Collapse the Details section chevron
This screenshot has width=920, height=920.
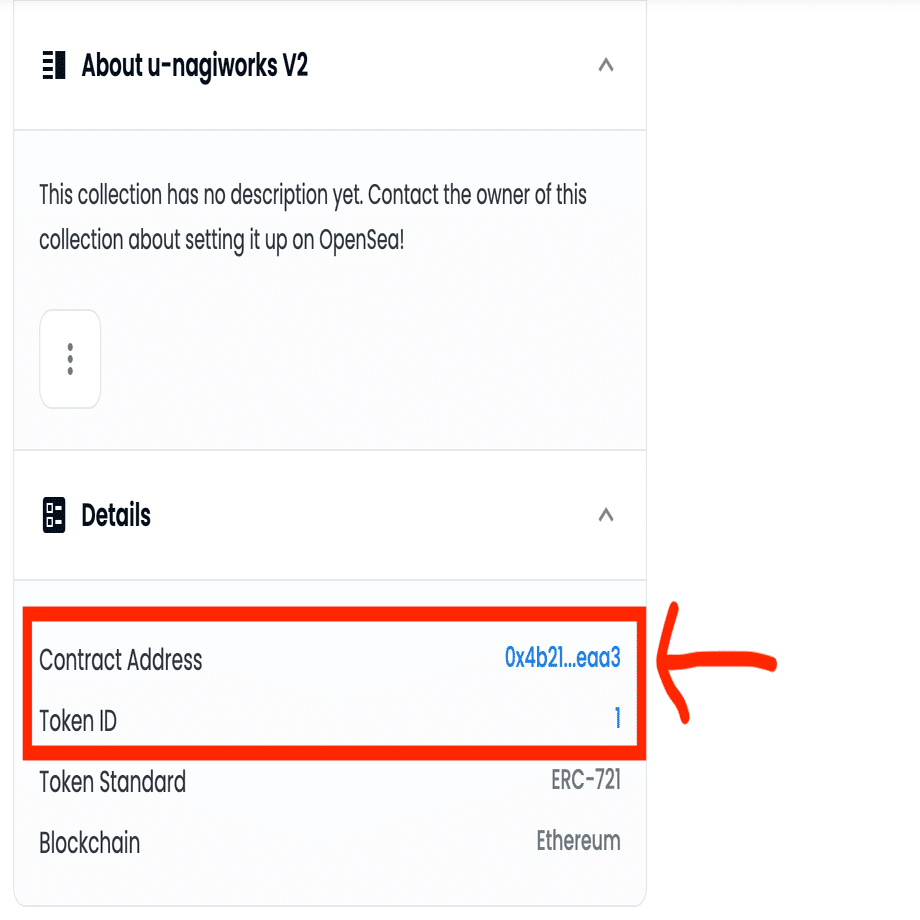click(x=605, y=515)
